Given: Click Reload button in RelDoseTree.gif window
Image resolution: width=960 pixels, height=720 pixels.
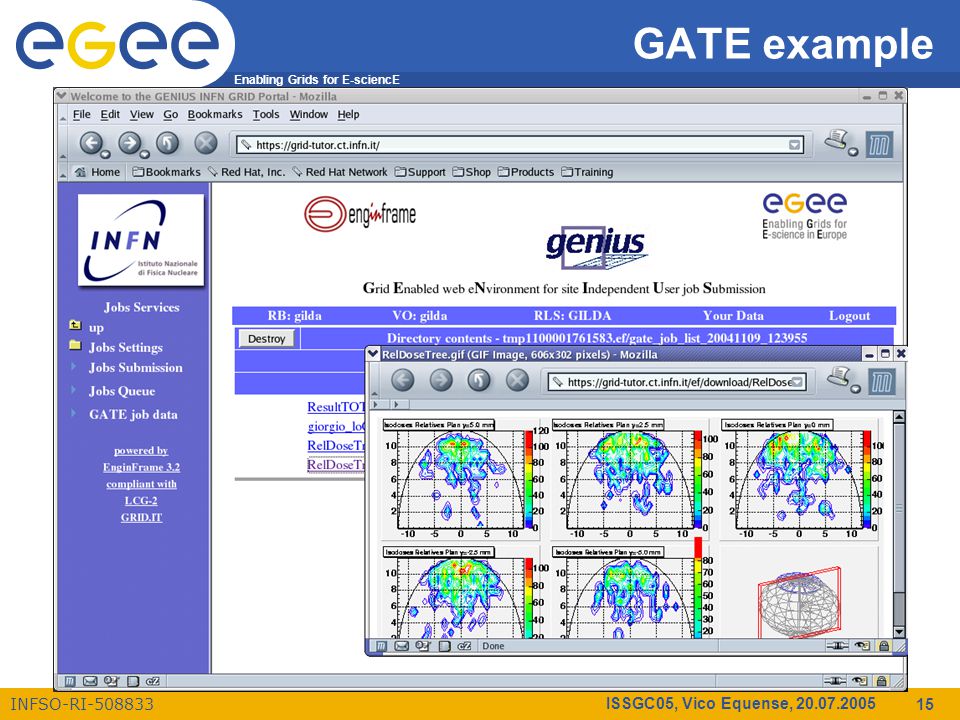Looking at the screenshot, I should point(479,380).
